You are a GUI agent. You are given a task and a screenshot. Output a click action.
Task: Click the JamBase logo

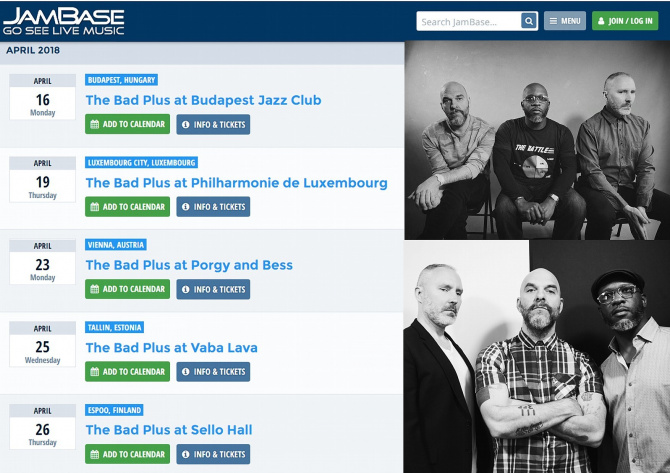tap(64, 21)
